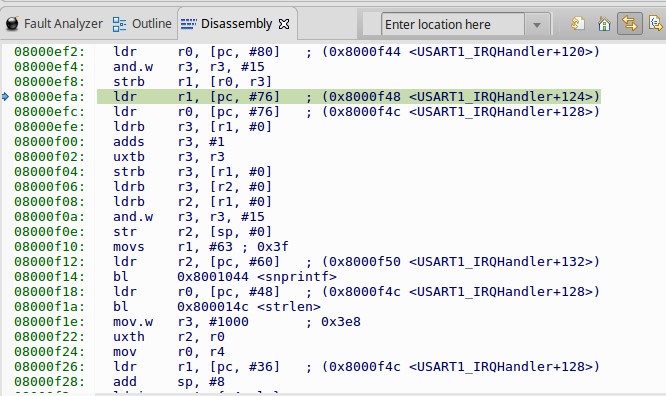666x396 pixels.
Task: Select line 08000f0e str r2, [sp, #0]
Action: tap(143, 232)
